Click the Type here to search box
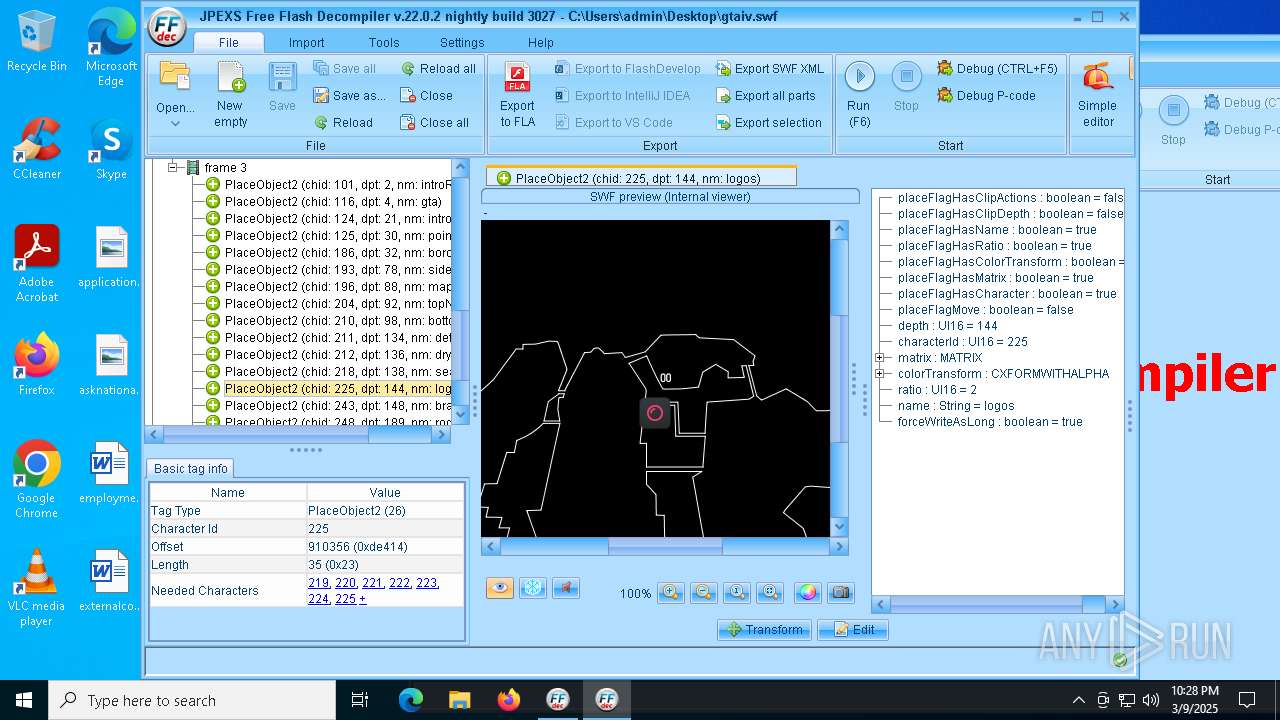The width and height of the screenshot is (1280, 720). pos(192,700)
